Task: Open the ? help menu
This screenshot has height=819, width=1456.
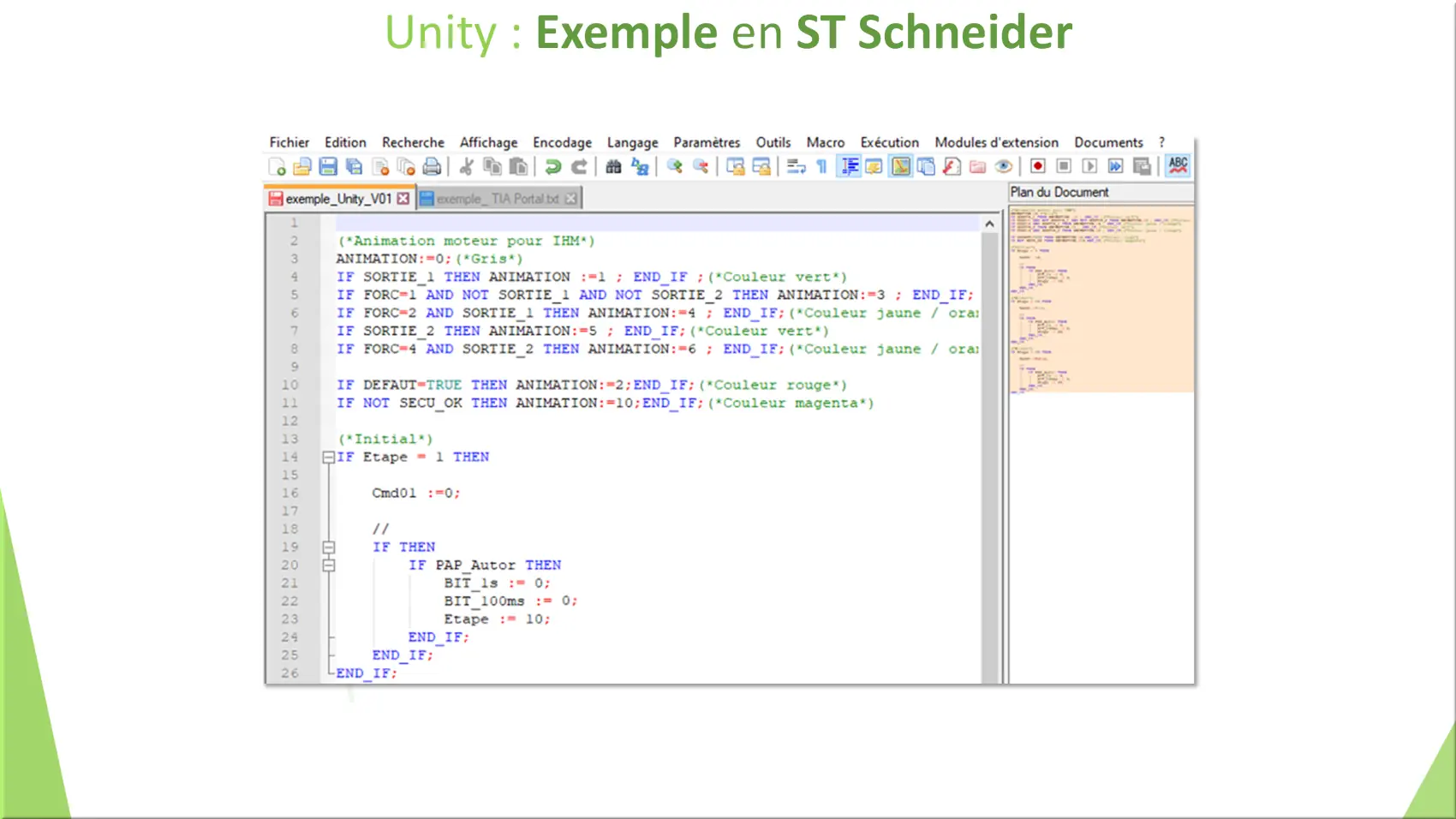Action: 1162,142
